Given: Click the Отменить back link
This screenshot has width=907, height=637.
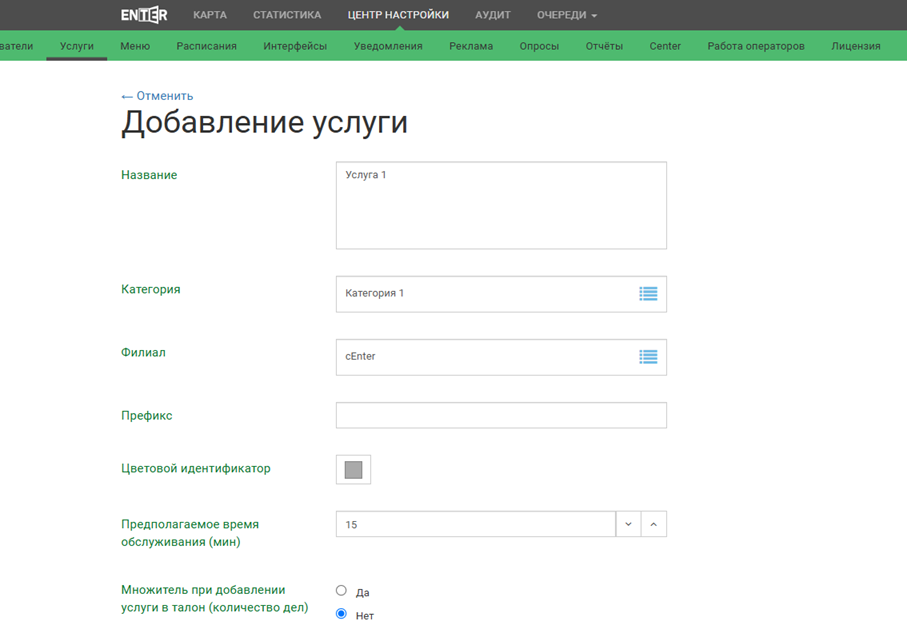Looking at the screenshot, I should coord(157,96).
